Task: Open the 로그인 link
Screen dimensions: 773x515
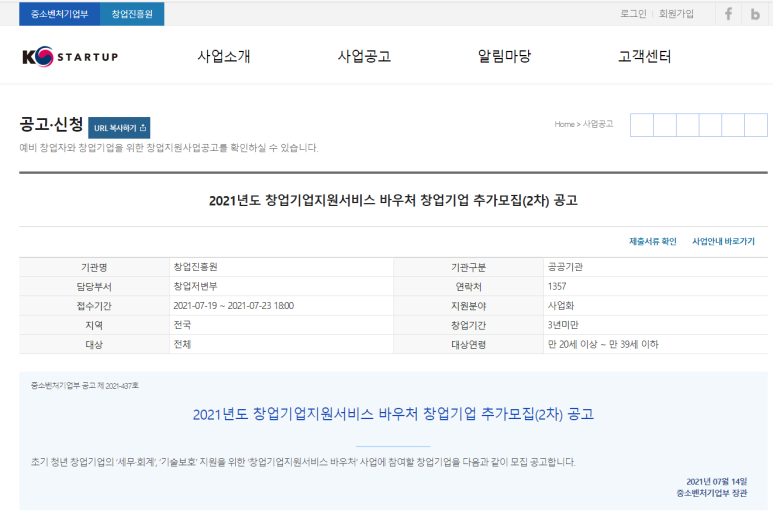Action: pyautogui.click(x=633, y=14)
